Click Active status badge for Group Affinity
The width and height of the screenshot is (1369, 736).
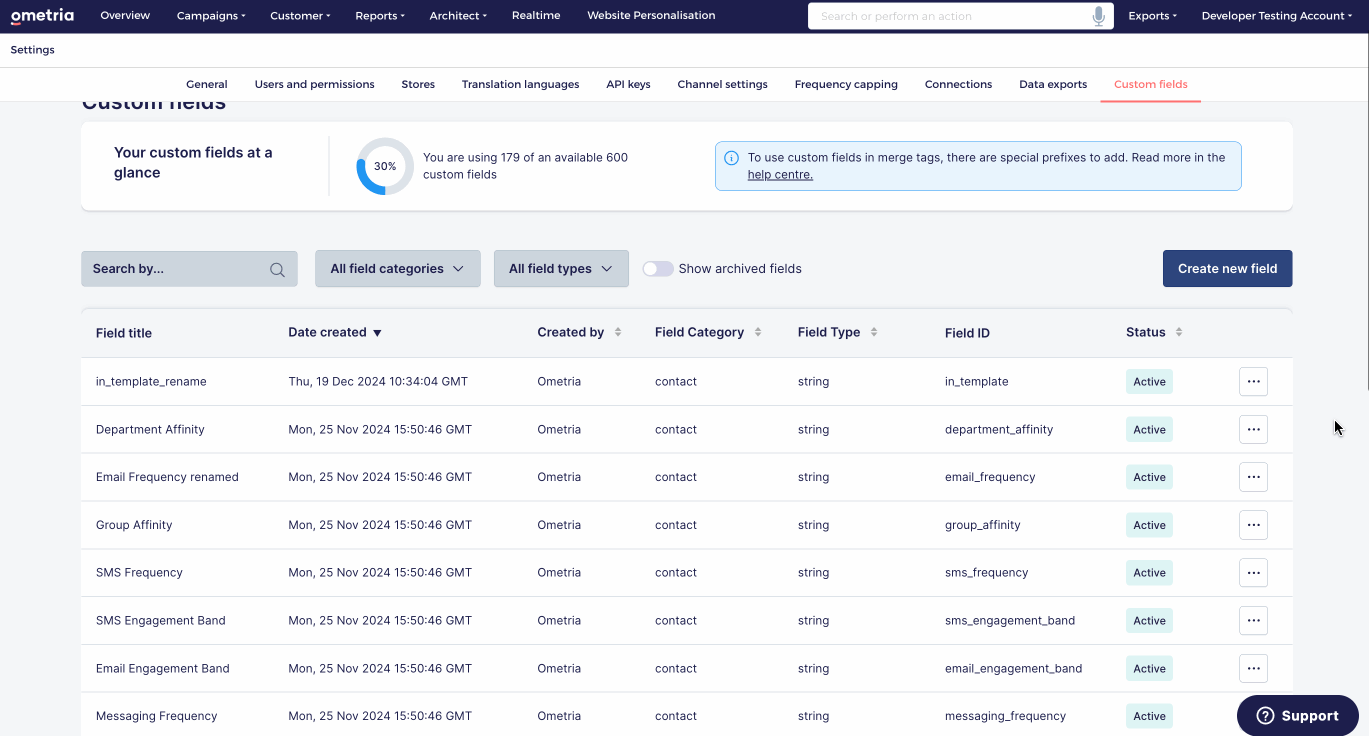pos(1149,525)
